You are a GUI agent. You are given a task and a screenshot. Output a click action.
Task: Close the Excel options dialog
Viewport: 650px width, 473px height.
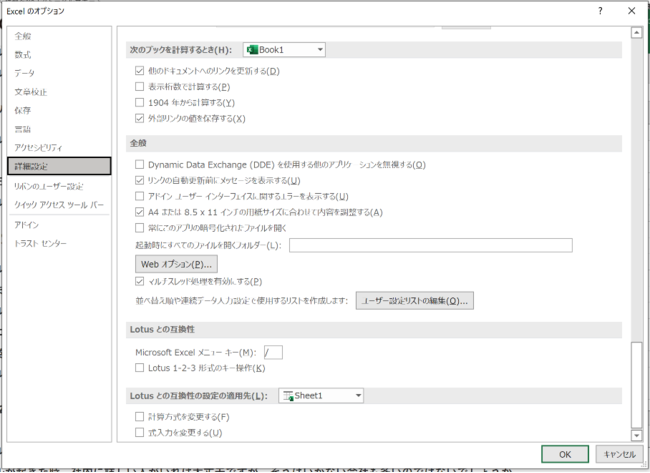pos(631,11)
